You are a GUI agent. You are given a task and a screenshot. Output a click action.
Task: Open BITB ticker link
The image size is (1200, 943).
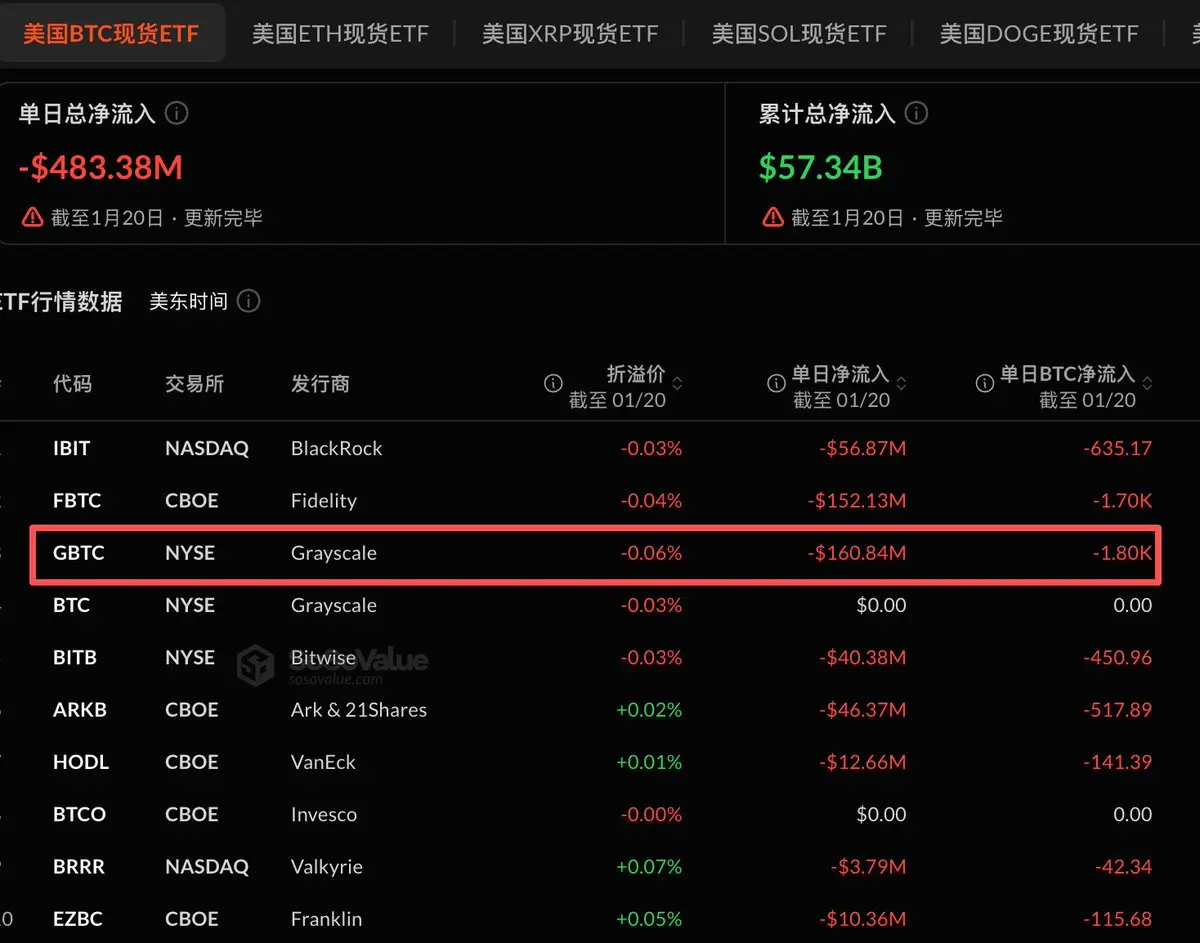(75, 657)
